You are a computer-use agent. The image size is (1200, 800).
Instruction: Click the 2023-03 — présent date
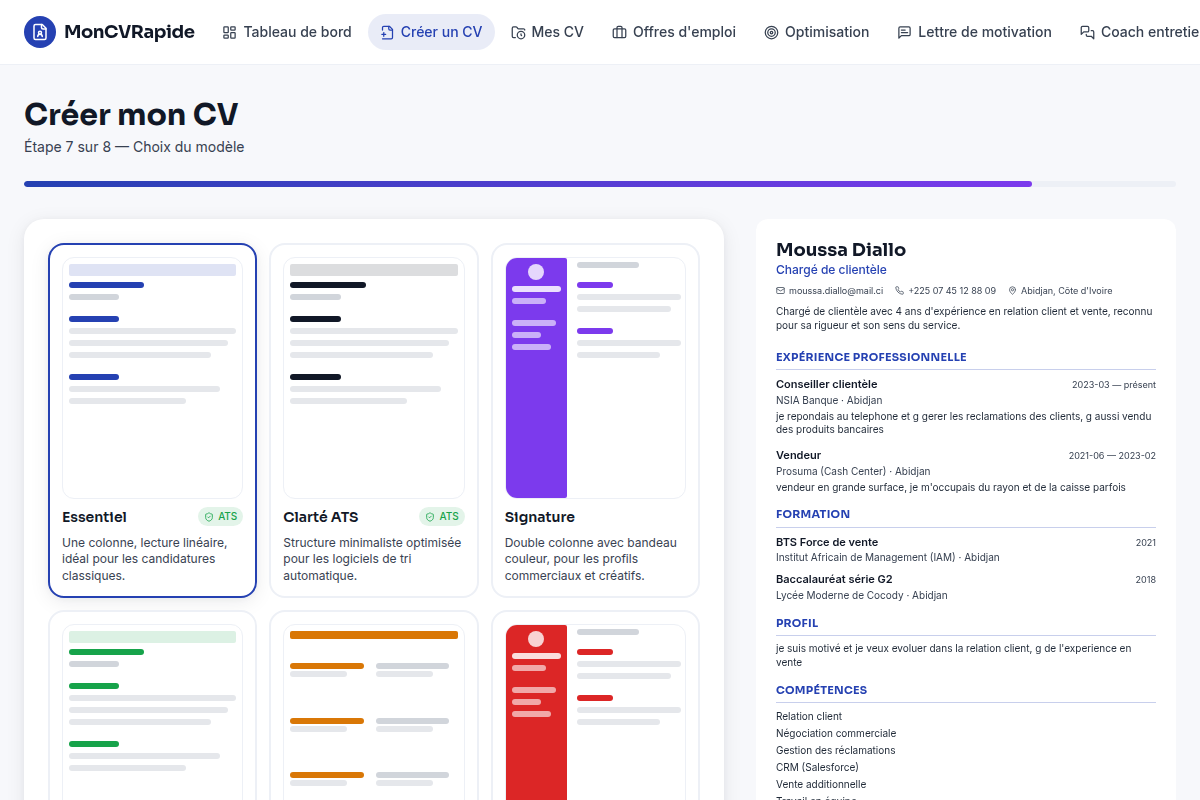point(1114,385)
